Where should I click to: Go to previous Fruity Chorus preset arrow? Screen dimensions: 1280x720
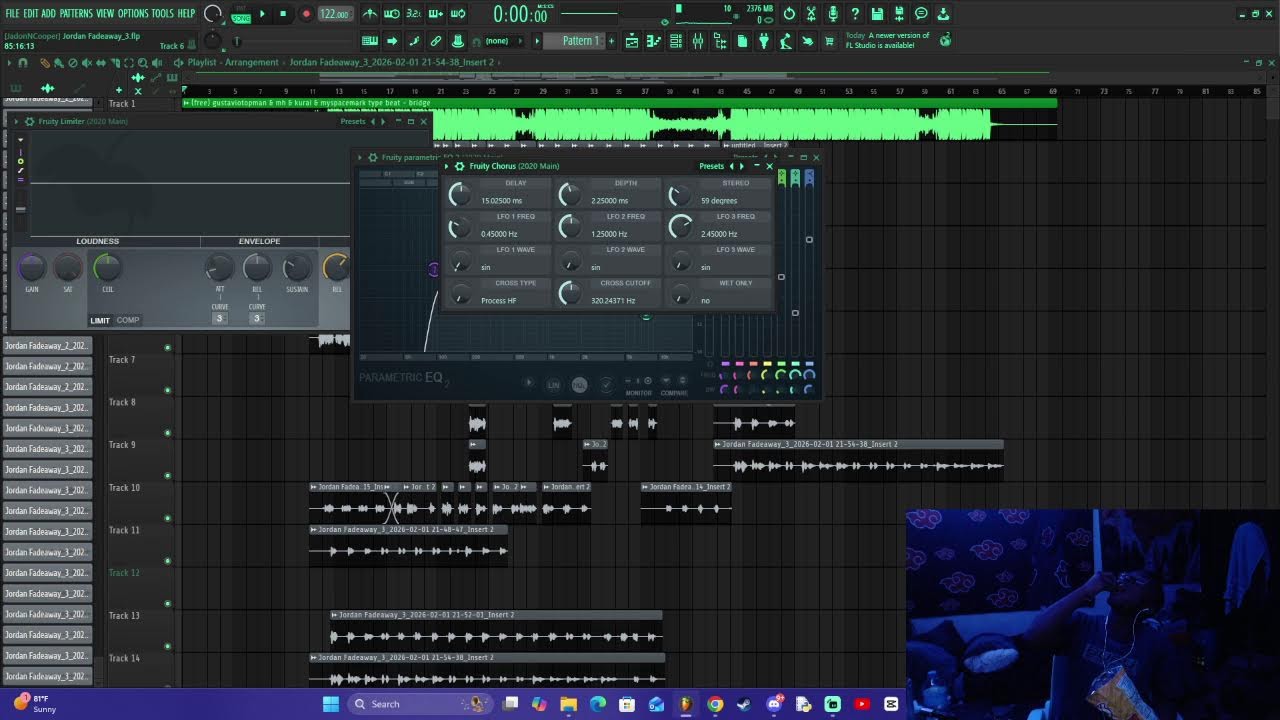click(x=731, y=166)
